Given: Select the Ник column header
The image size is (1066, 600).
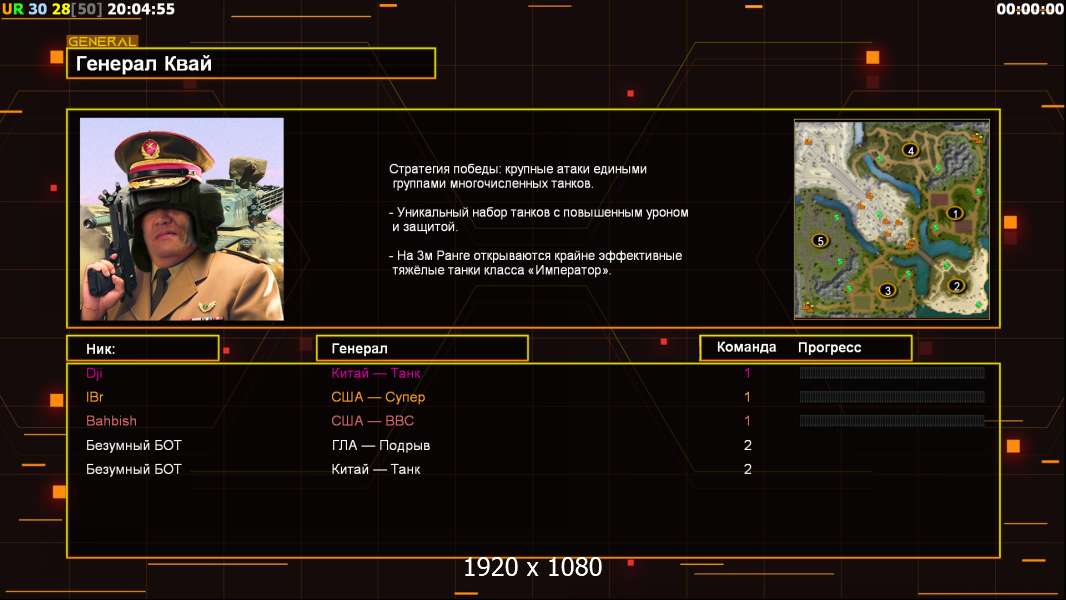Looking at the screenshot, I should click(142, 348).
